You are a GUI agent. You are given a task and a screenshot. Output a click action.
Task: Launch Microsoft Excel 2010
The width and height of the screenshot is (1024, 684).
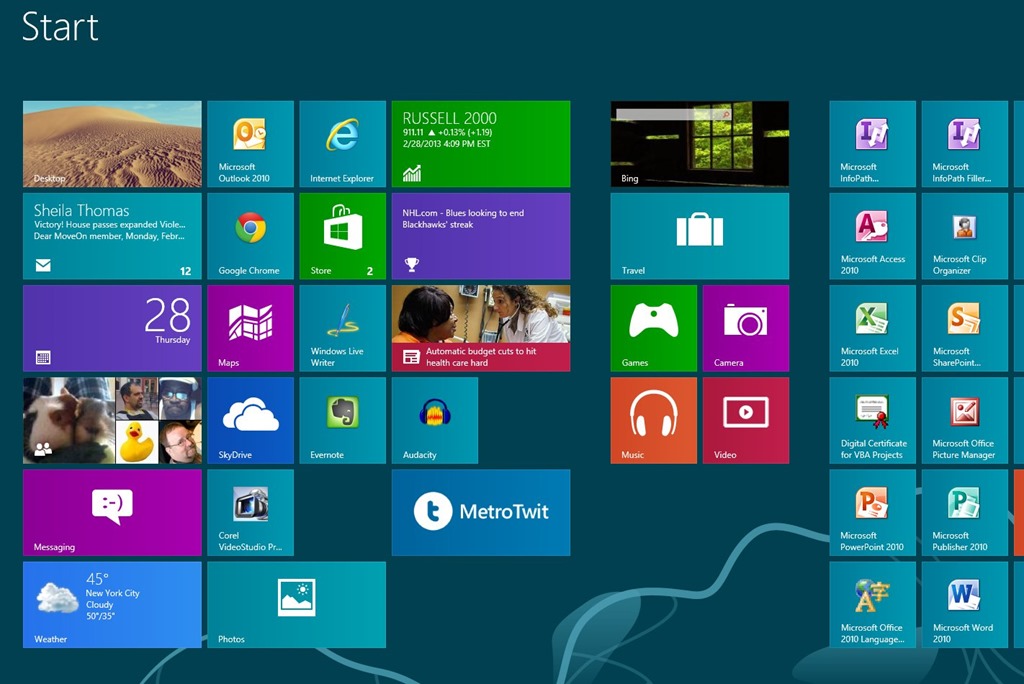pos(871,328)
